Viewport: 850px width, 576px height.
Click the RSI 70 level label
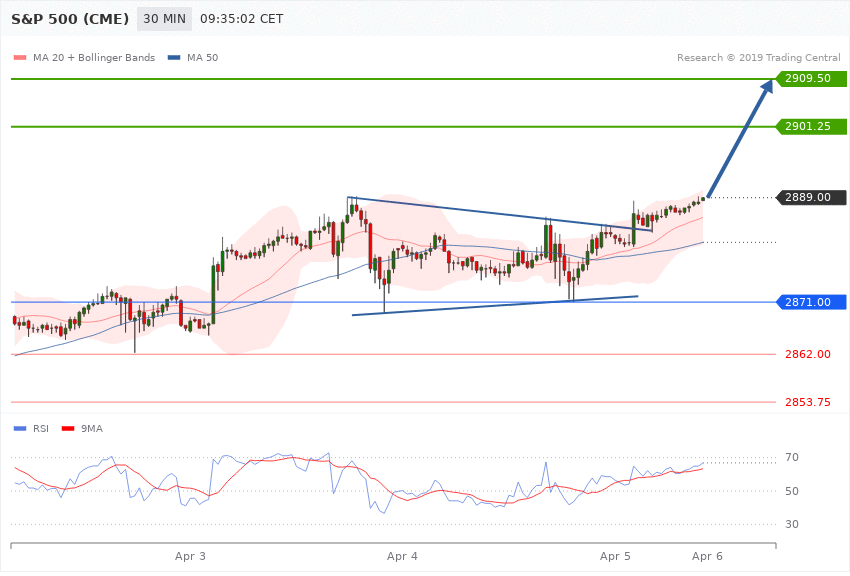pos(792,457)
